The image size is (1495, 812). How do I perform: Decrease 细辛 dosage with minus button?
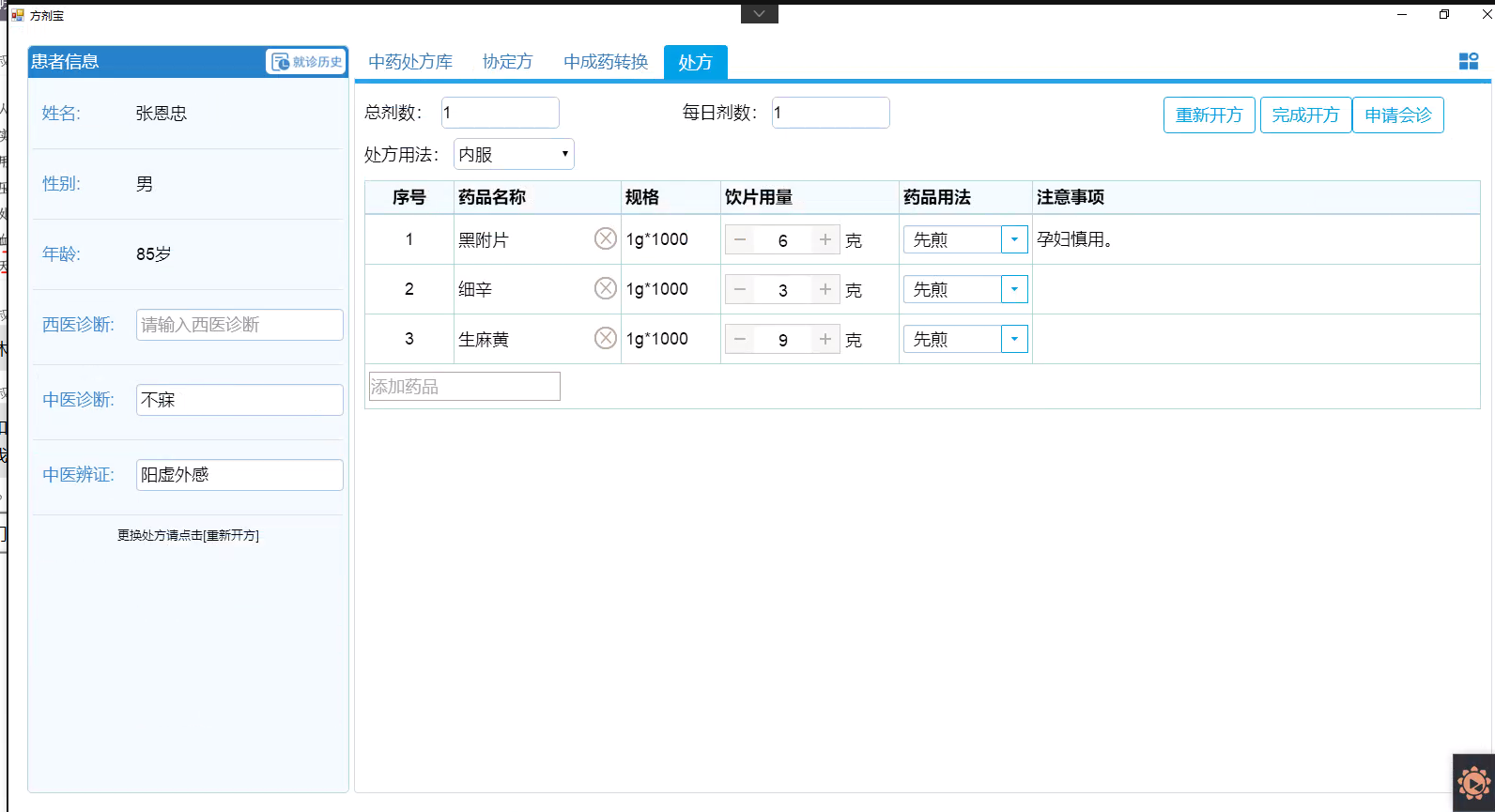(x=740, y=289)
